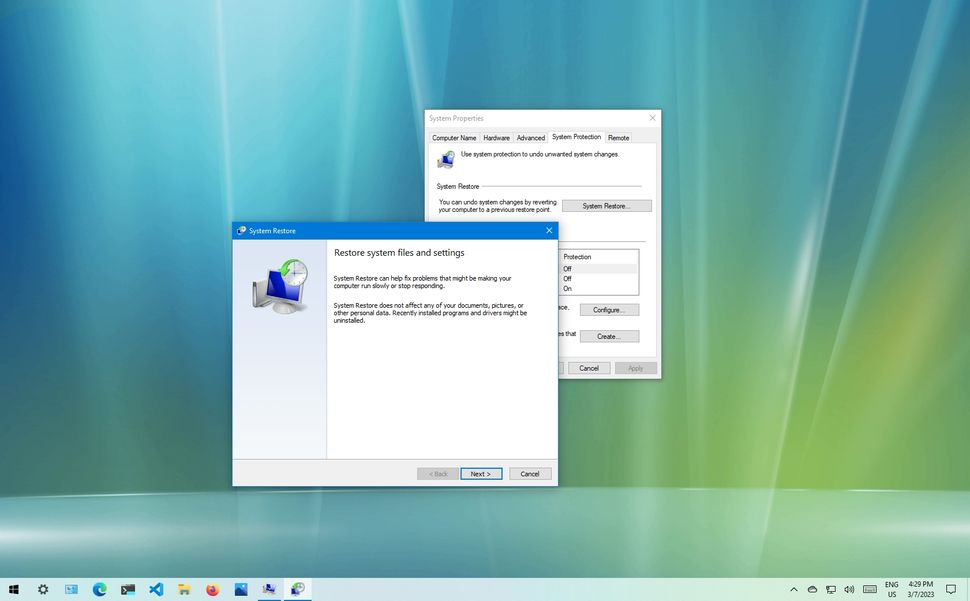Open File Explorer from the taskbar
This screenshot has width=970, height=601.
coord(183,589)
